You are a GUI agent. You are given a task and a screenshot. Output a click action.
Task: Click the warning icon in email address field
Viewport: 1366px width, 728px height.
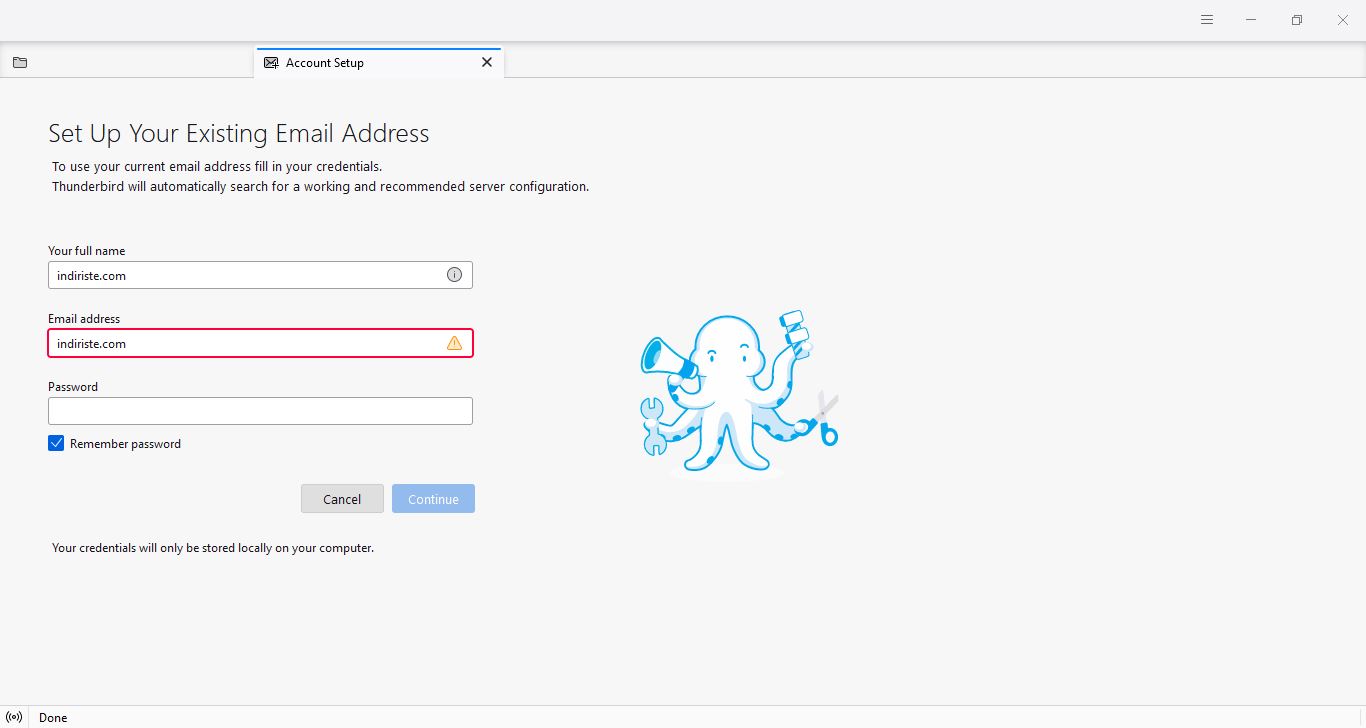454,343
